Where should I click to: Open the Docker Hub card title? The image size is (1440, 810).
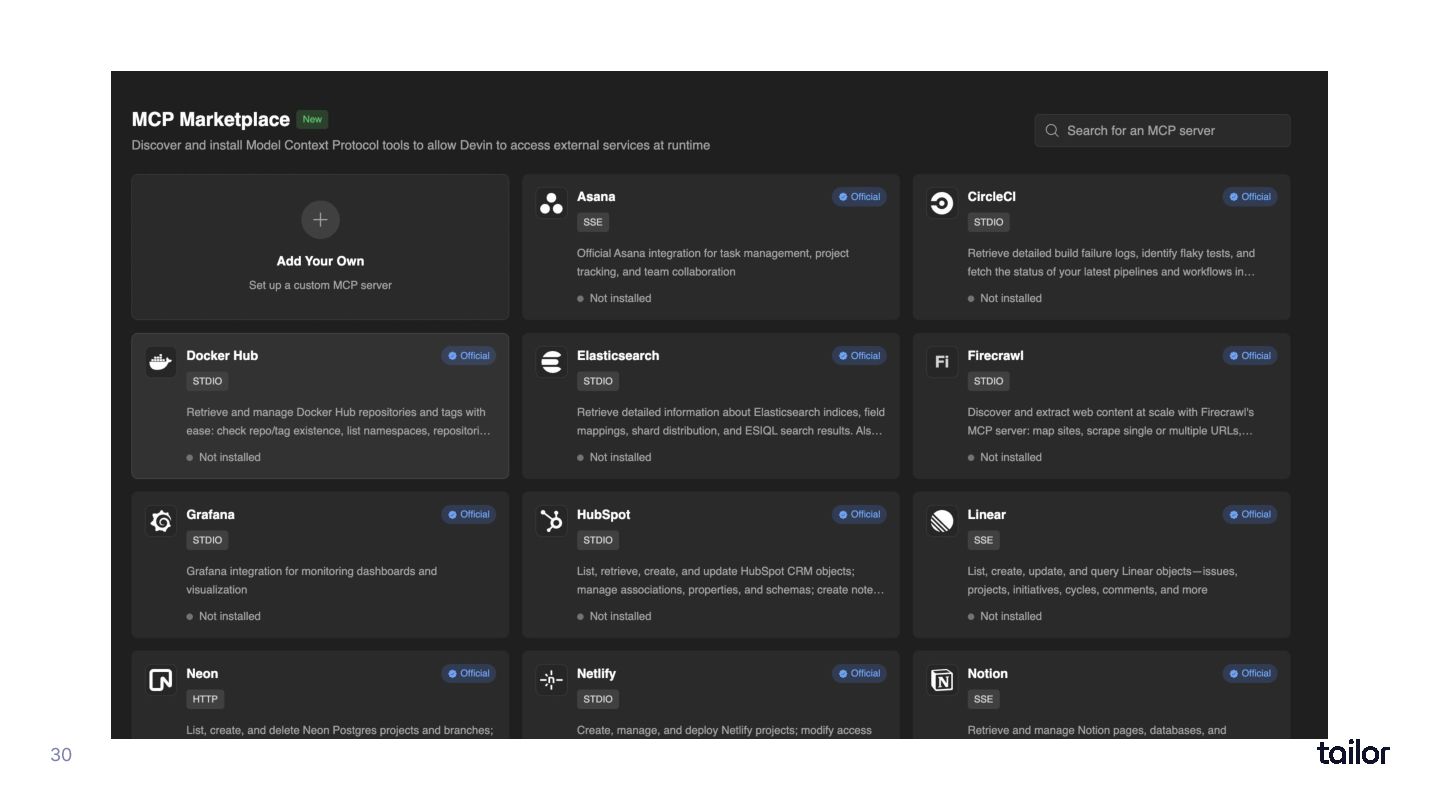(222, 356)
